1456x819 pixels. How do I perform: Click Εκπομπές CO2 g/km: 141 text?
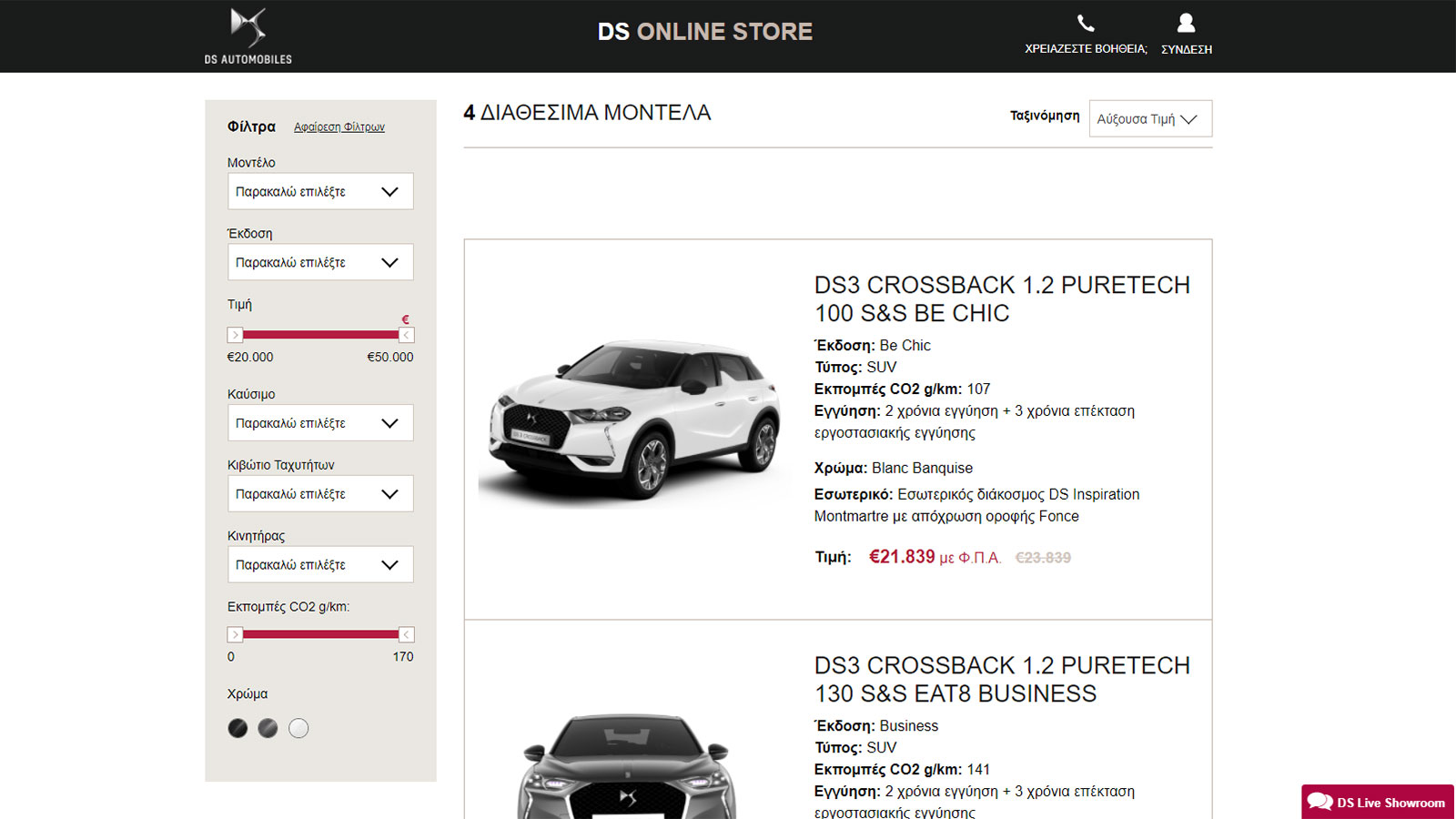tap(902, 770)
